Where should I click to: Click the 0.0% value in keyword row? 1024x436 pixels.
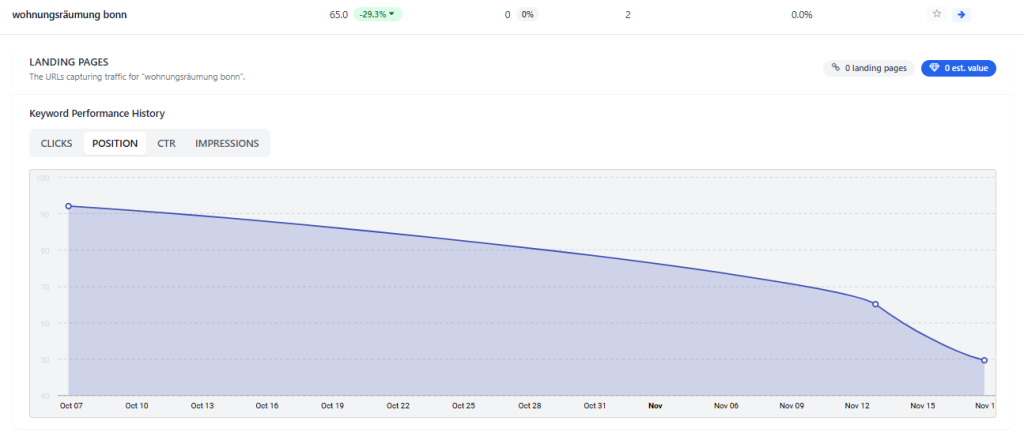pos(801,15)
